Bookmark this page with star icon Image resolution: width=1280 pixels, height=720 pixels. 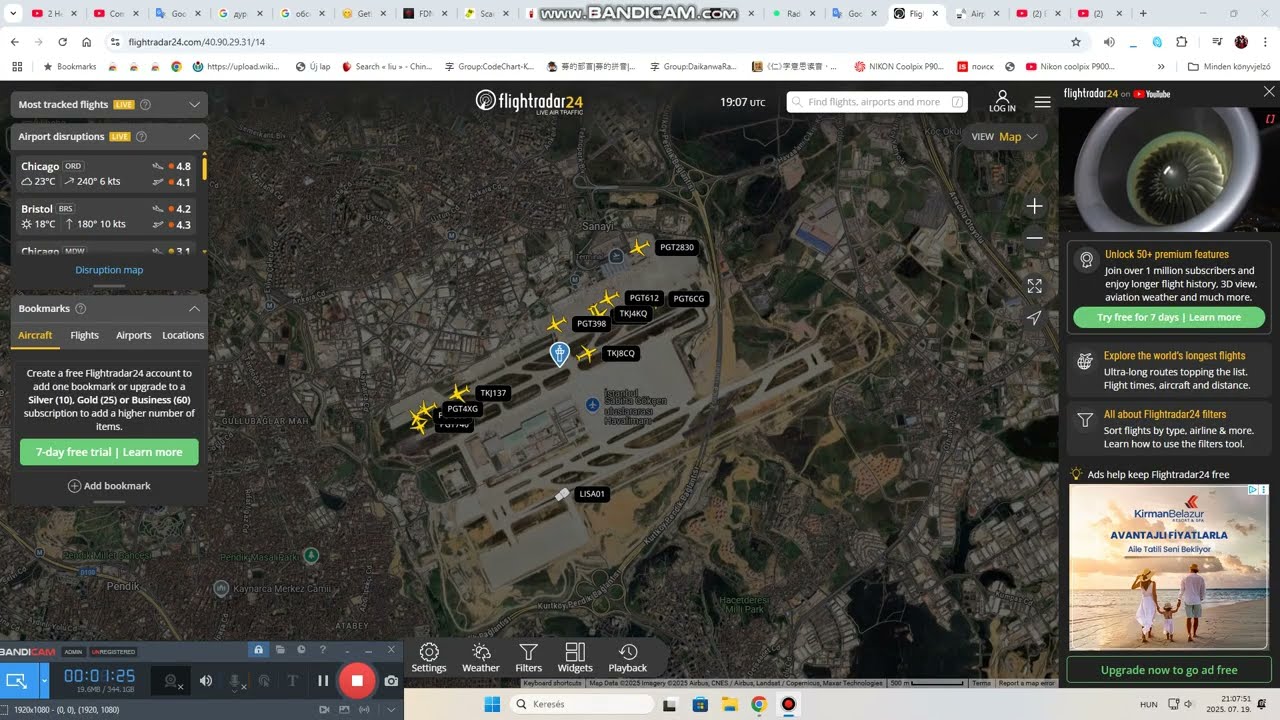1076,42
